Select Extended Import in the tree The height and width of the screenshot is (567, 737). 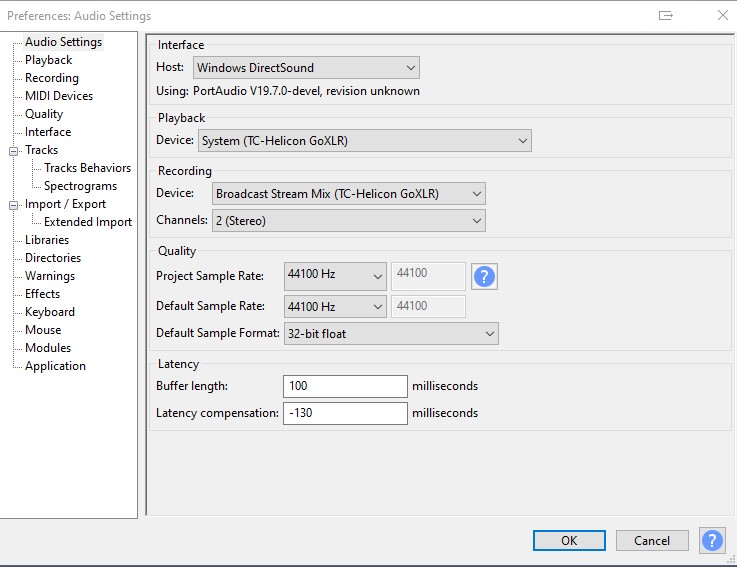[88, 222]
